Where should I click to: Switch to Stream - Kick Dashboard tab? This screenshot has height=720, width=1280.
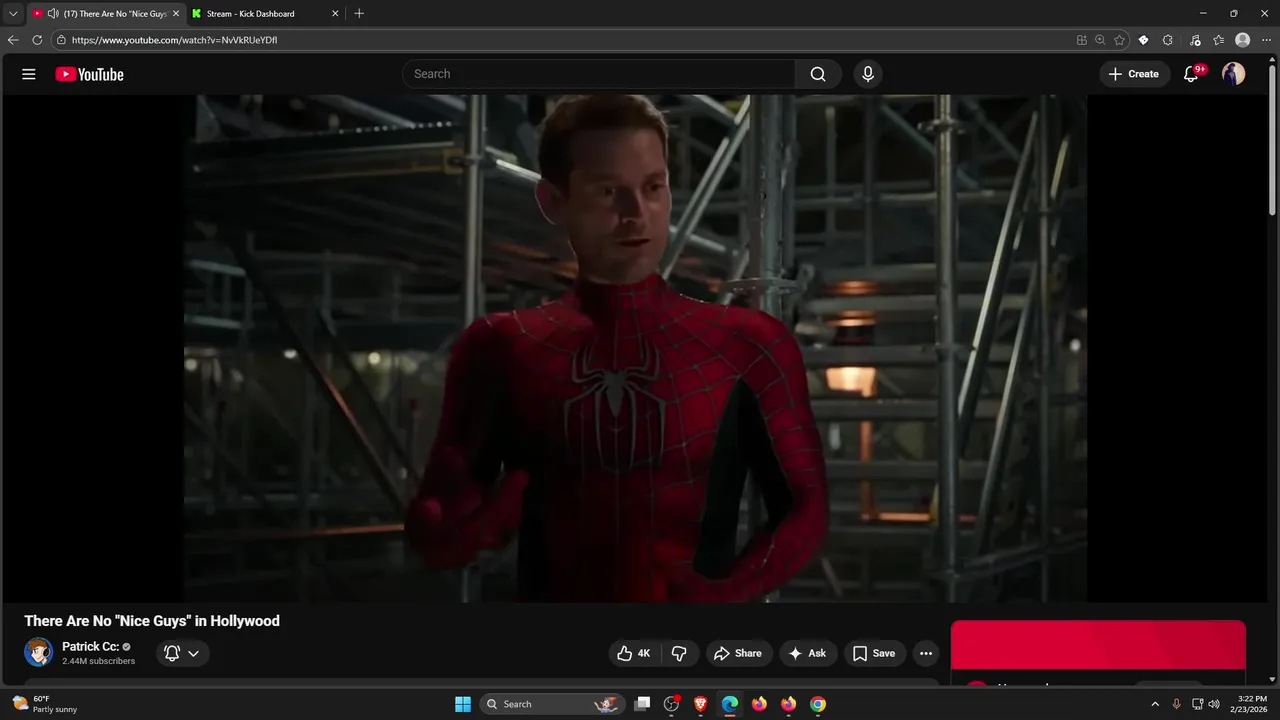[x=265, y=14]
